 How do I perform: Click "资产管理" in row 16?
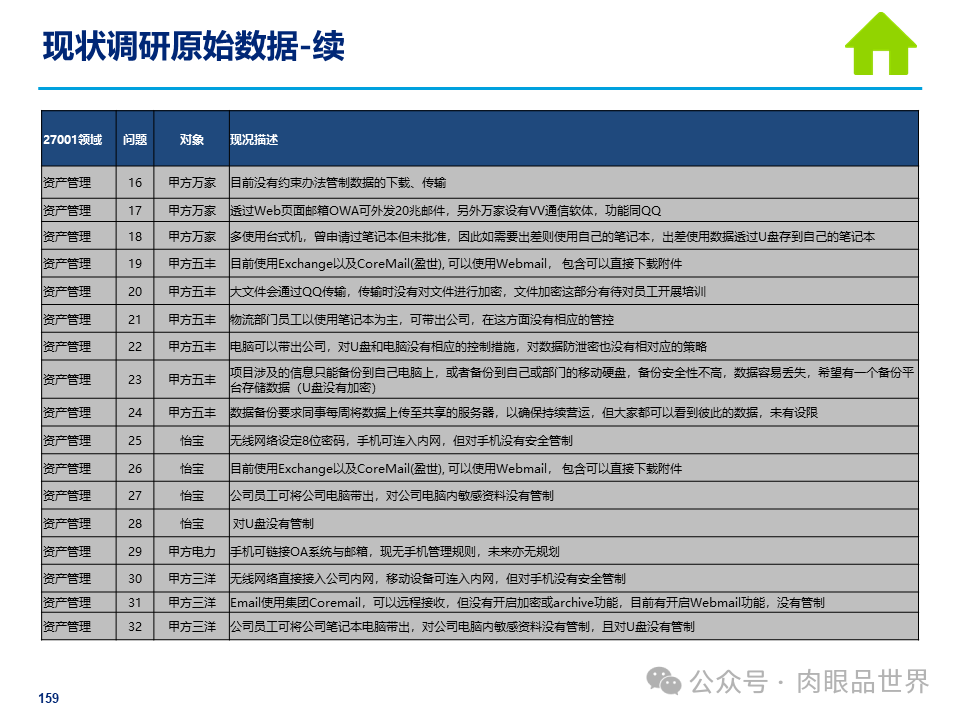(x=67, y=182)
